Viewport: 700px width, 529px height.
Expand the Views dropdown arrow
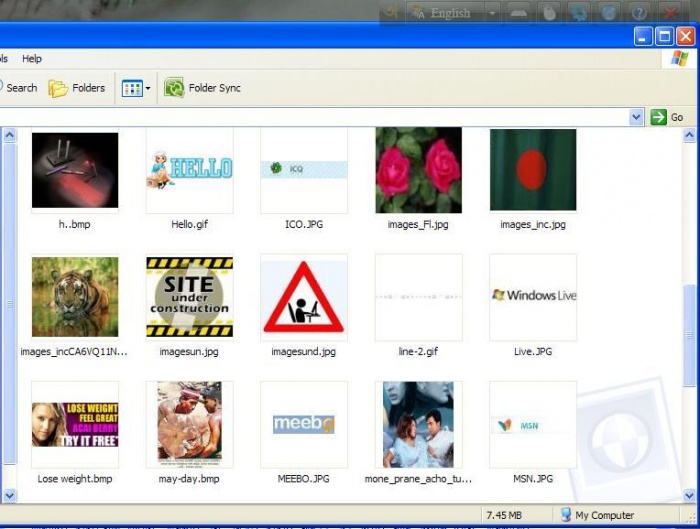click(148, 88)
